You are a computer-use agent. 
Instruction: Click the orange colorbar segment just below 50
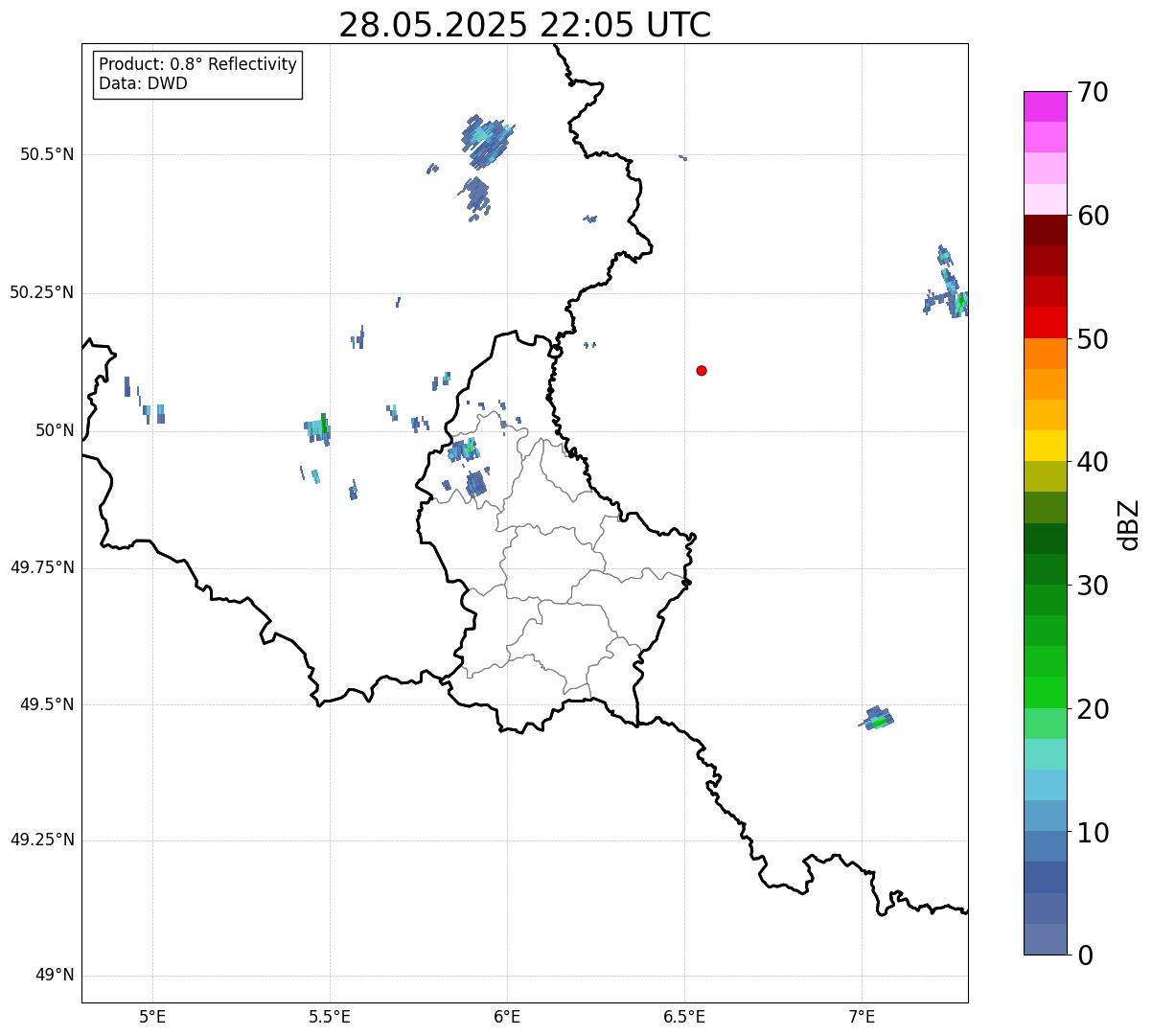point(1045,354)
